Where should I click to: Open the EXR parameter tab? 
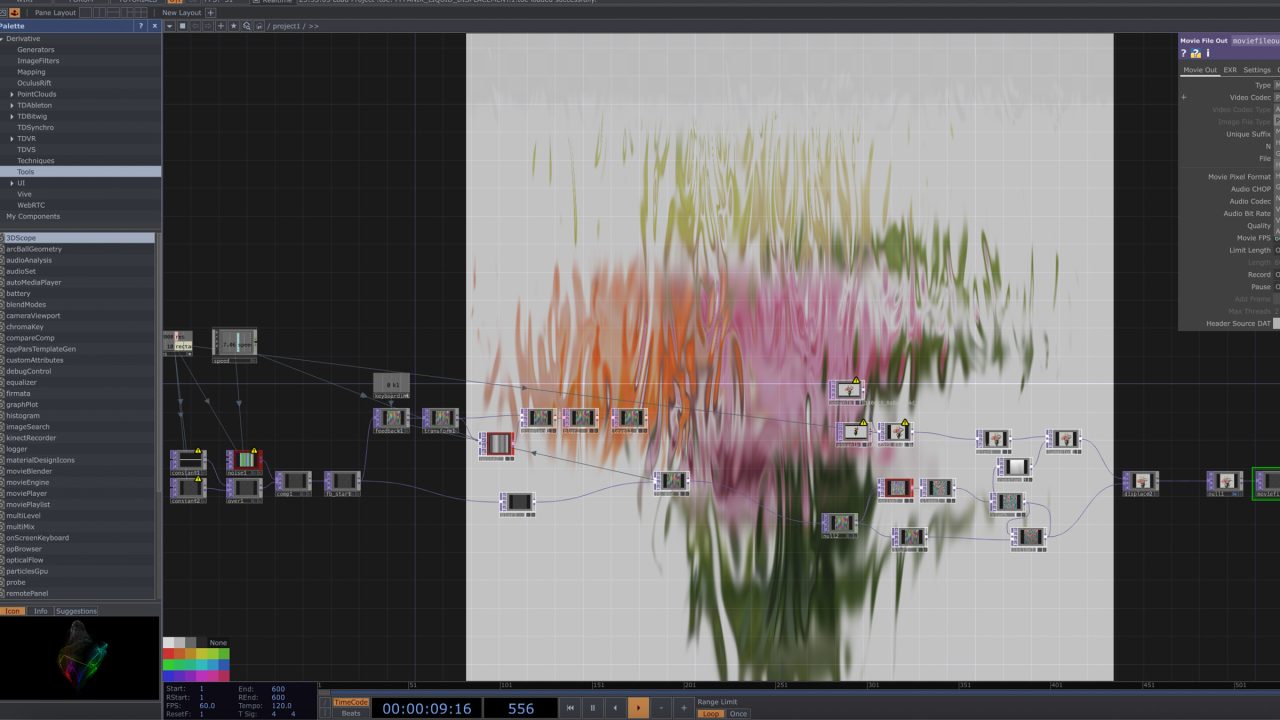click(x=1230, y=70)
